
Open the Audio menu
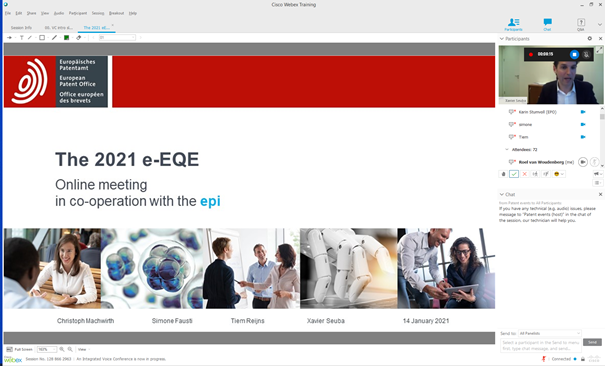(59, 13)
